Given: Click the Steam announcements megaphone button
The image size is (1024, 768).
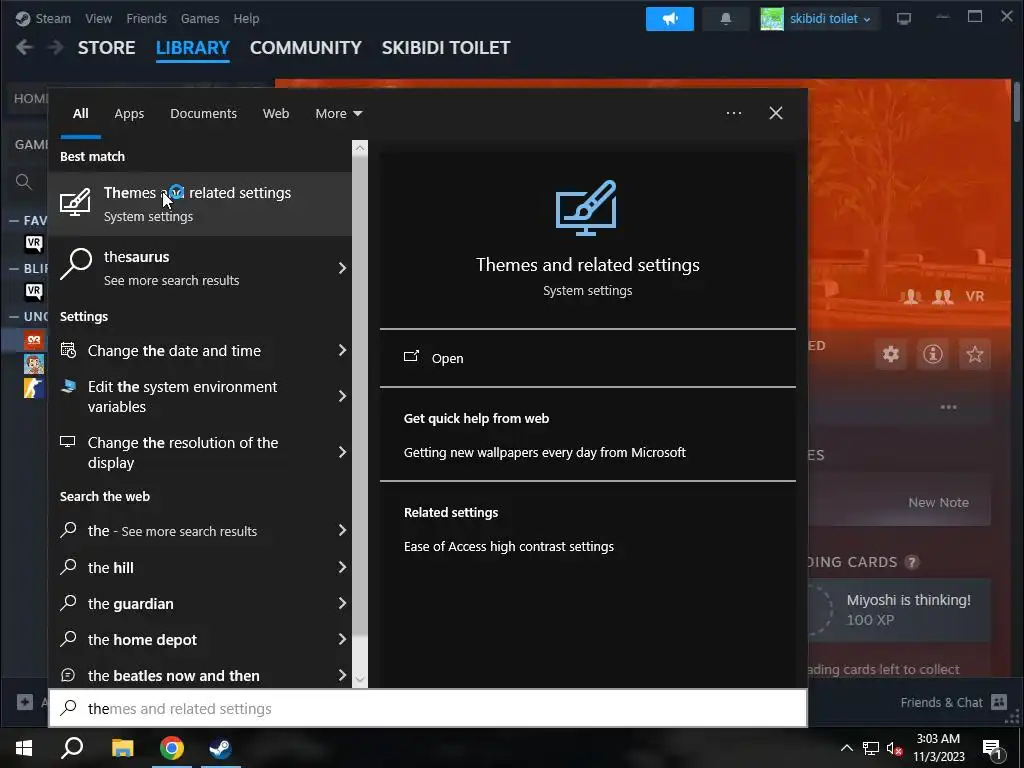Looking at the screenshot, I should click(x=669, y=19).
